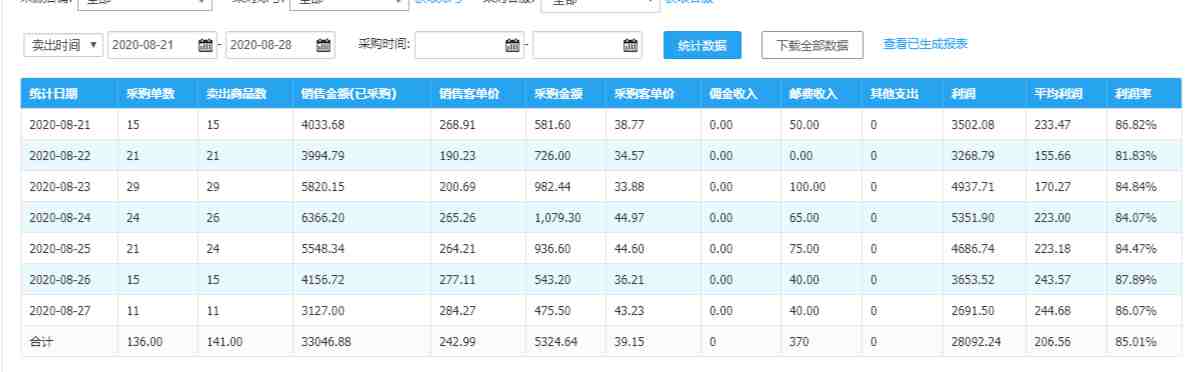
Task: Open calendar for end date 2020-08-28
Action: tap(323, 45)
